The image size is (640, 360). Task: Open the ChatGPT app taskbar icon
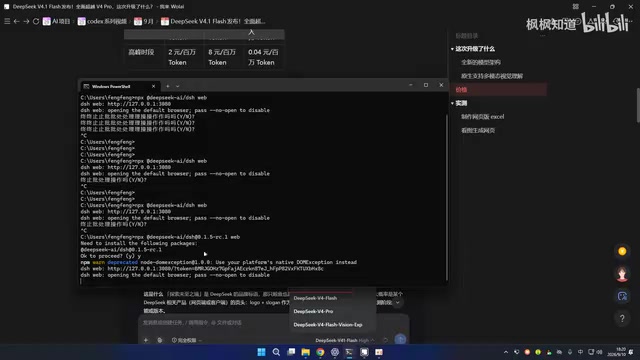point(335,352)
